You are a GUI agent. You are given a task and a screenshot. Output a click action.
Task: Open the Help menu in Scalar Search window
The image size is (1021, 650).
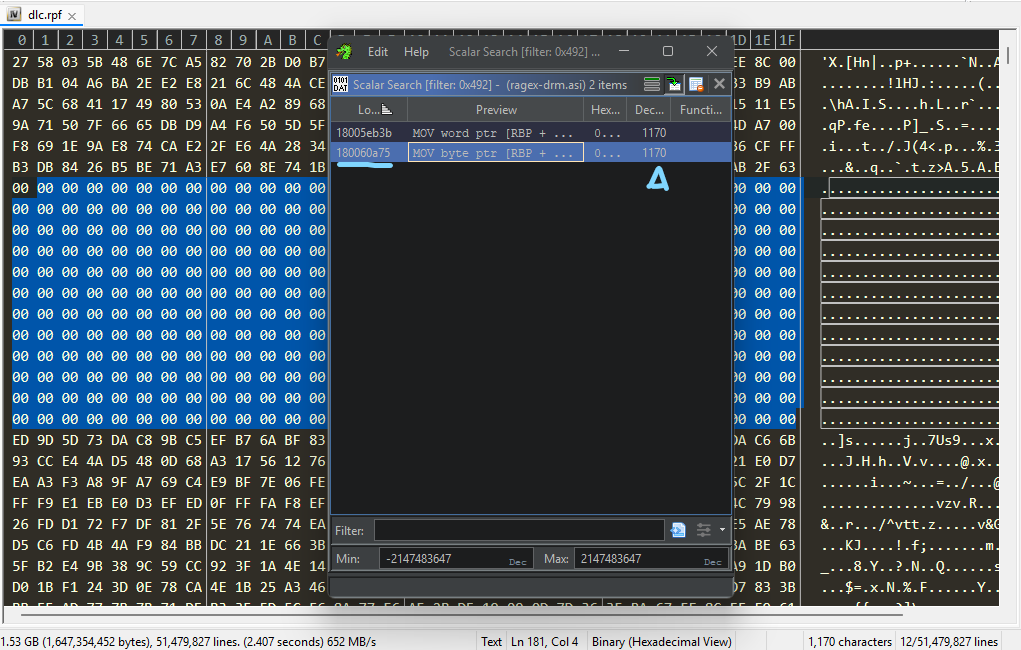(x=416, y=52)
